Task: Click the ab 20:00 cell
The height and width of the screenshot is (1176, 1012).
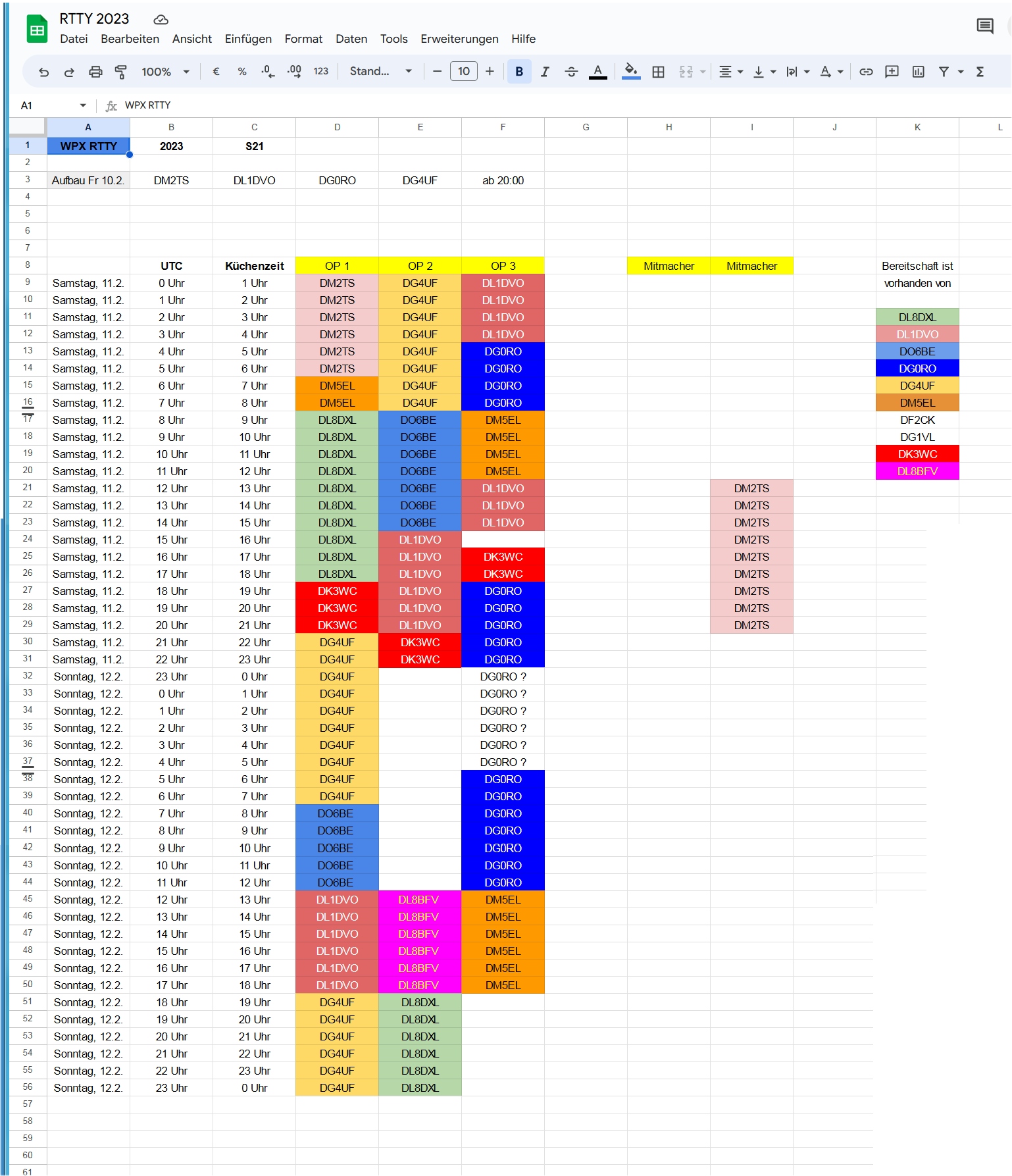Action: (503, 180)
